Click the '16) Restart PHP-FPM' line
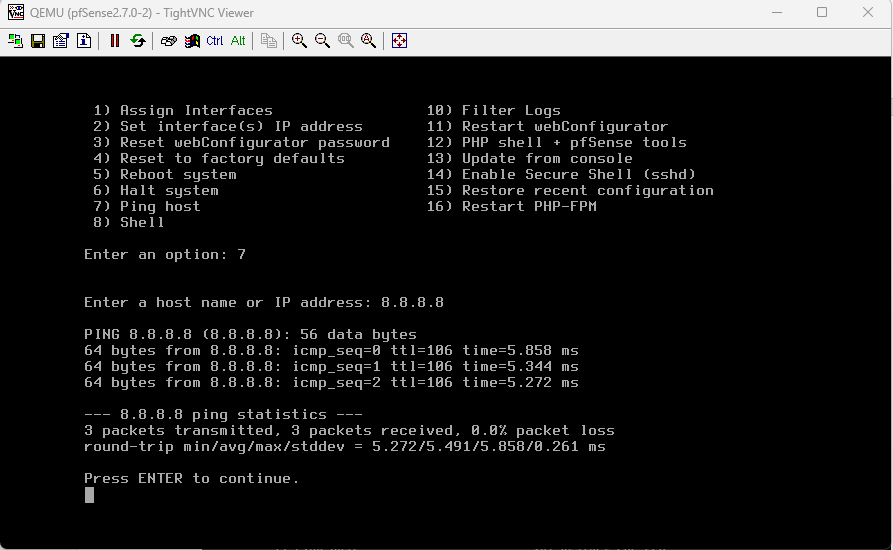Viewport: 893px width, 550px height. pyautogui.click(x=511, y=206)
